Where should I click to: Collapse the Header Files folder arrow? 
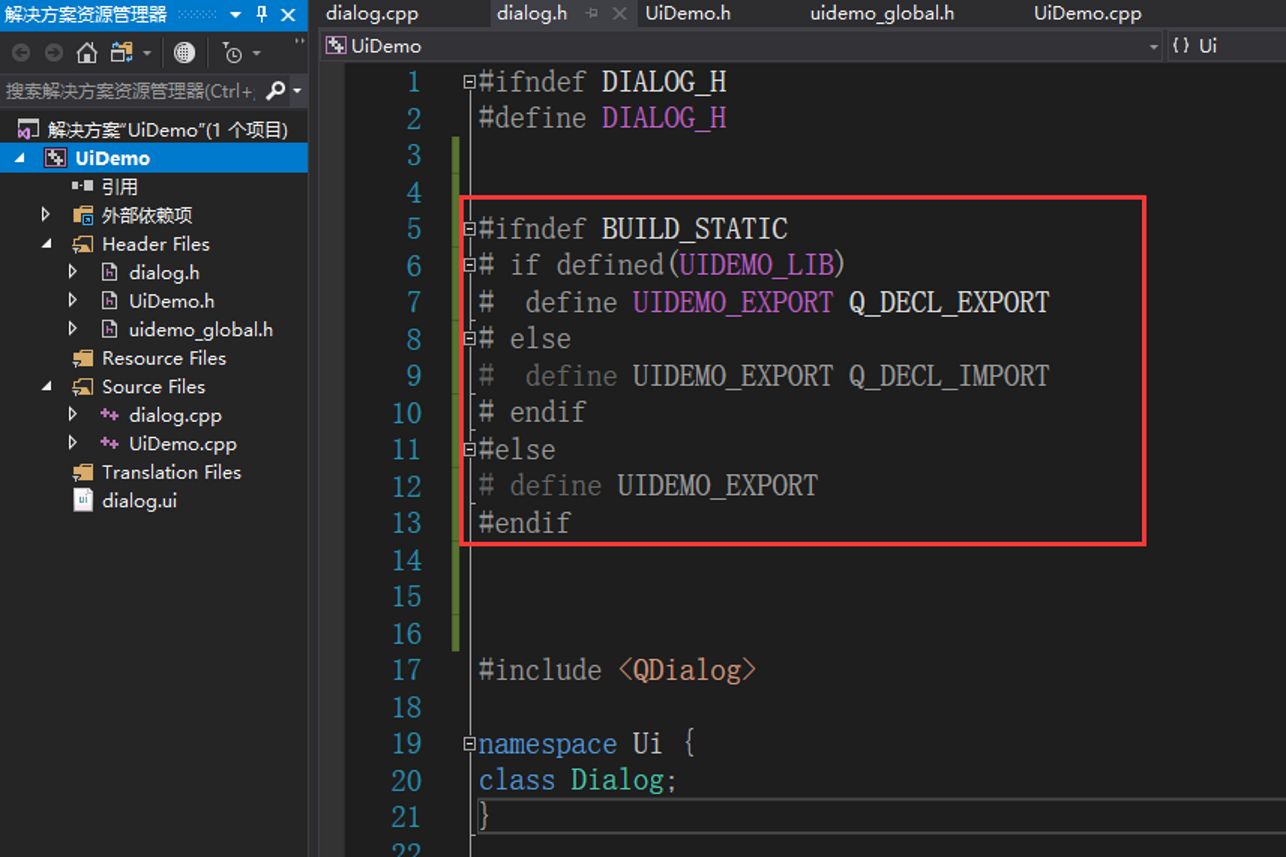tap(46, 244)
